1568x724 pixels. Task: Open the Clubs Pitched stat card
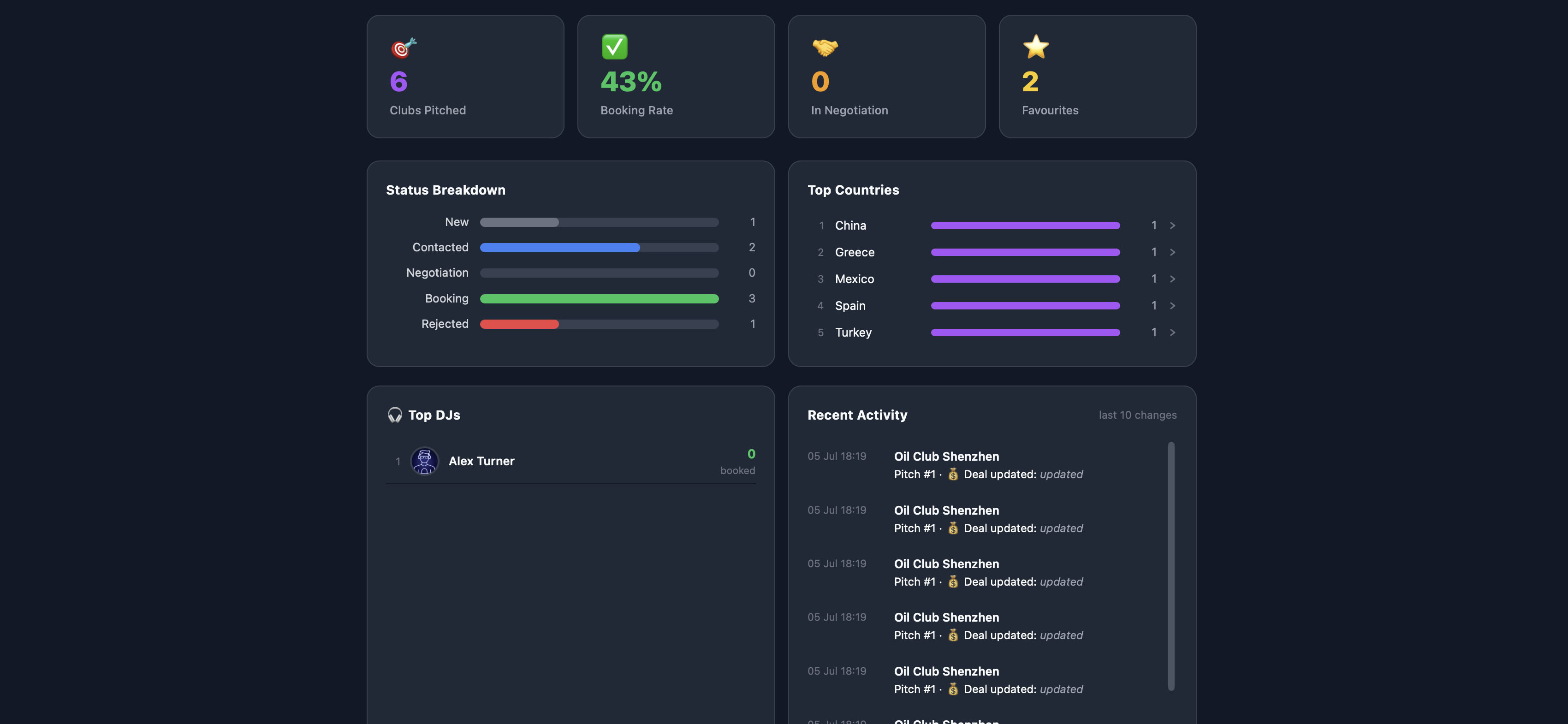tap(465, 77)
